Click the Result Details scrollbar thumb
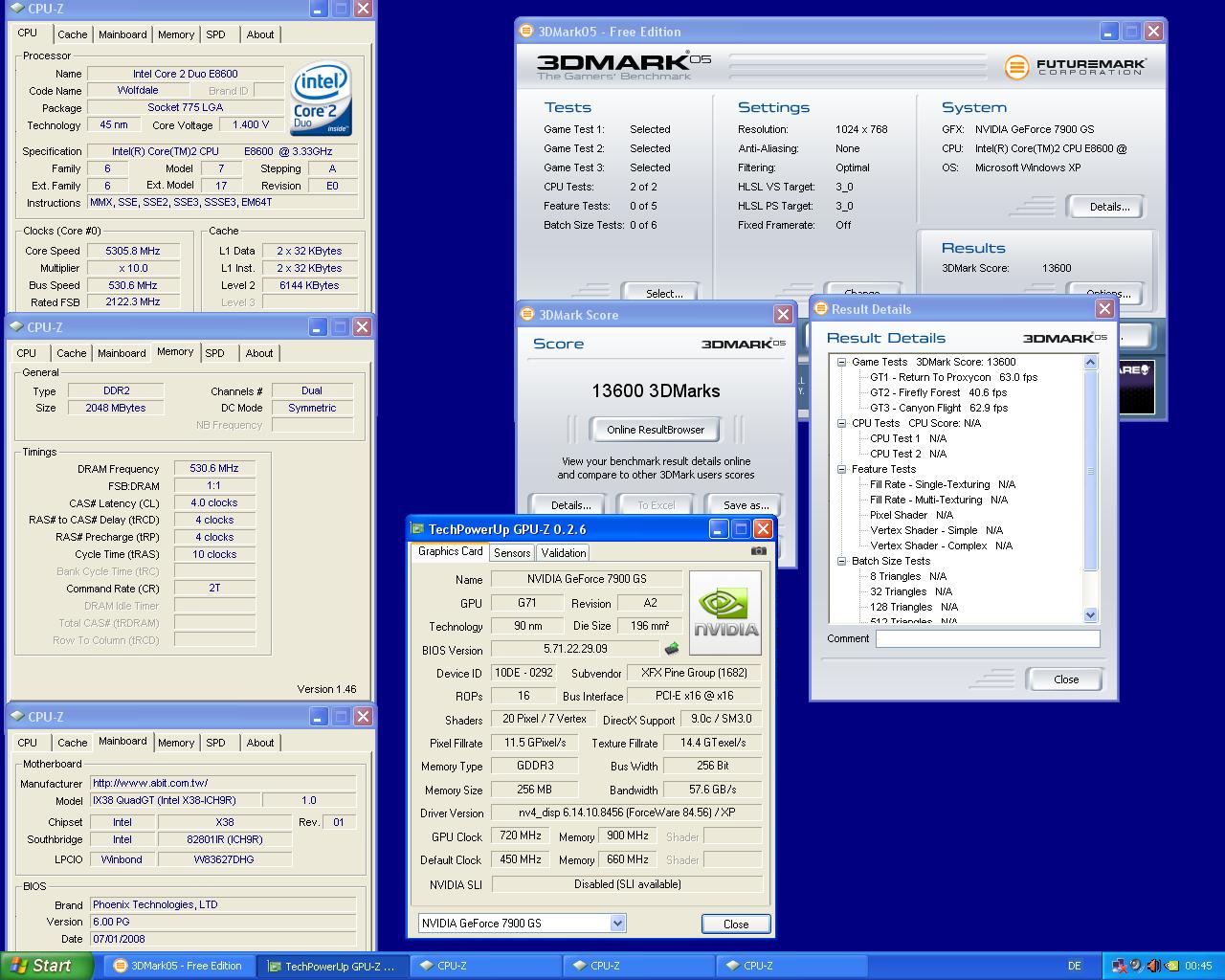 [1090, 470]
